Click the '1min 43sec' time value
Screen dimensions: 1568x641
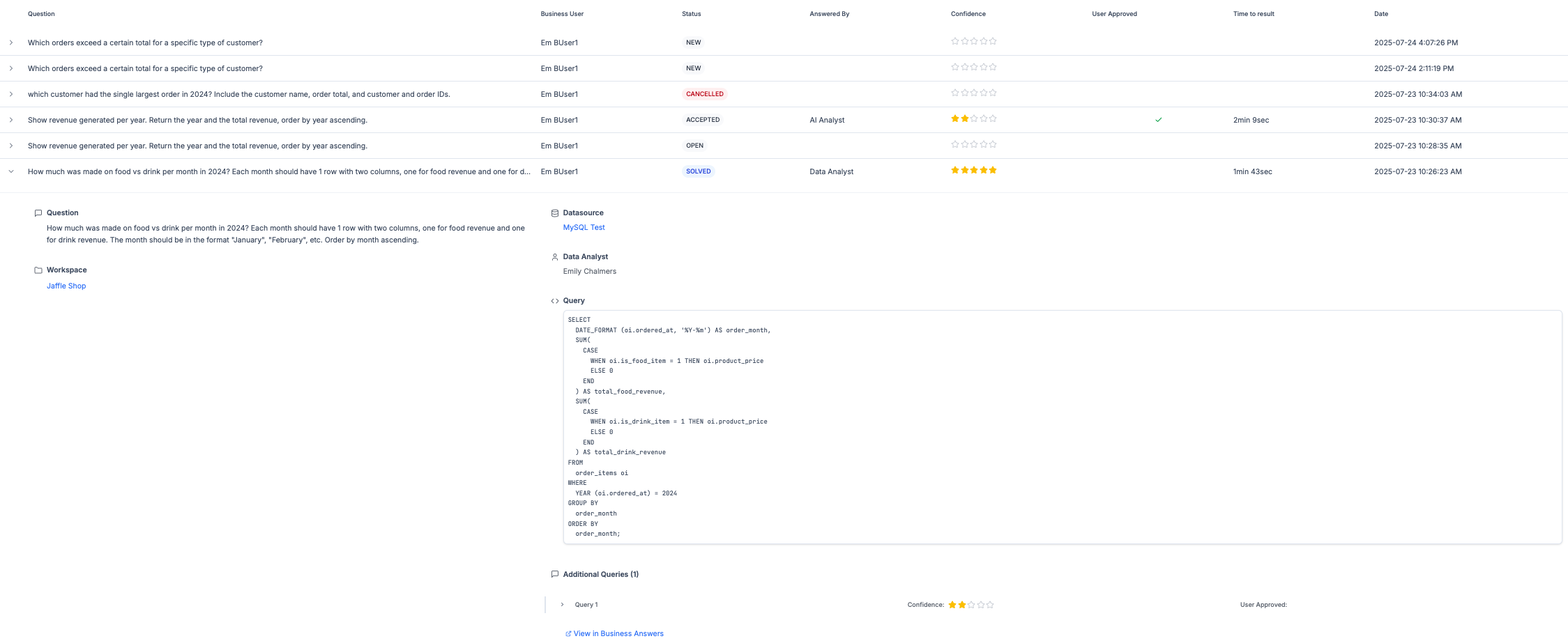[1252, 172]
